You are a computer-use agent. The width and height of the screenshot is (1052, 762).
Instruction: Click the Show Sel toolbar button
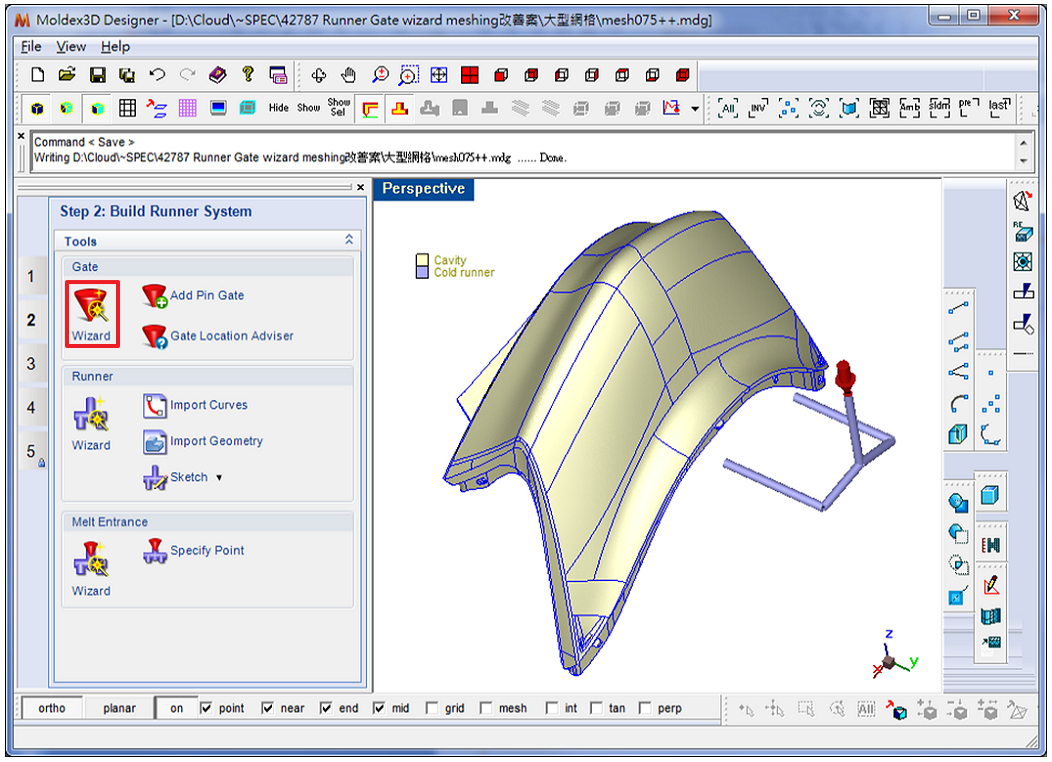(x=339, y=107)
